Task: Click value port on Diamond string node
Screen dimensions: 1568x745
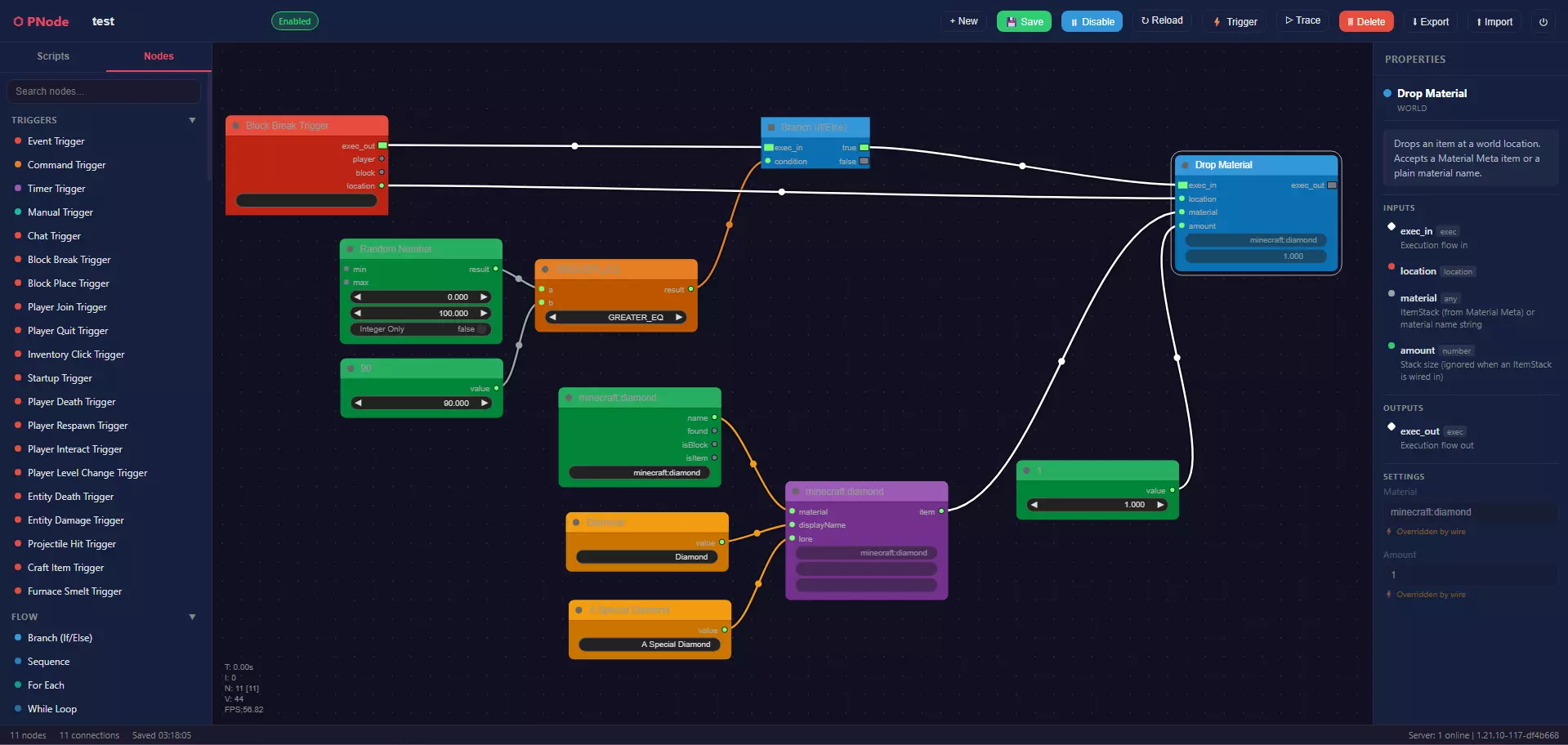Action: point(721,542)
